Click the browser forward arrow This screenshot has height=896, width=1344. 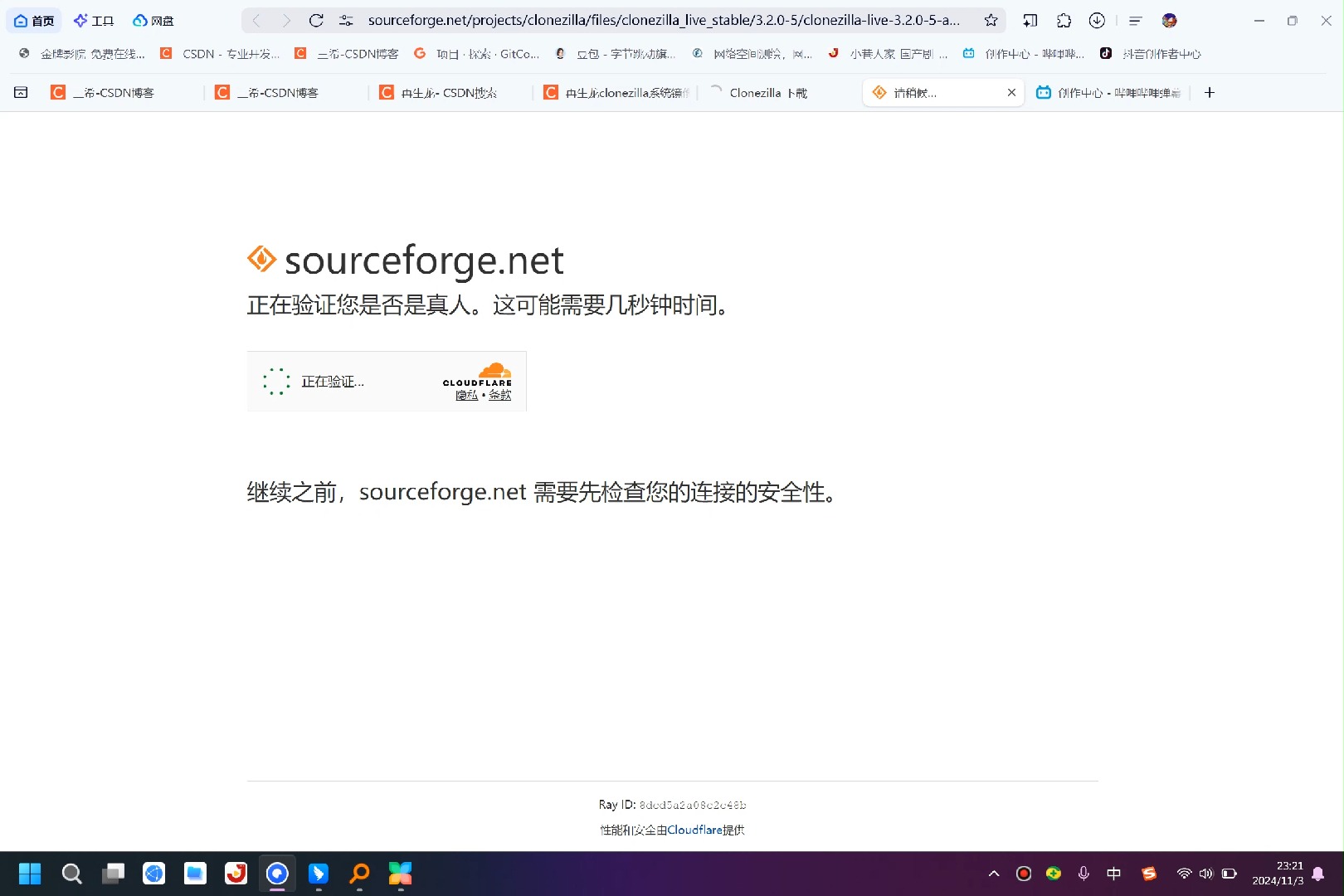coord(286,21)
